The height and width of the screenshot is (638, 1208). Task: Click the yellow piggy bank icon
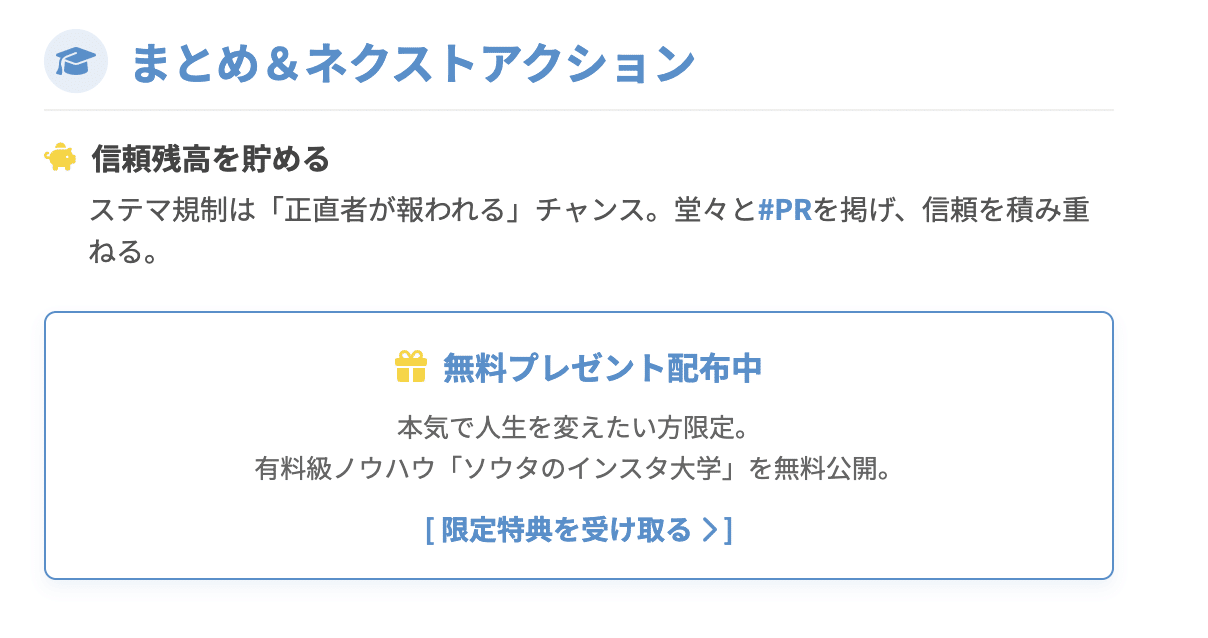pos(60,158)
